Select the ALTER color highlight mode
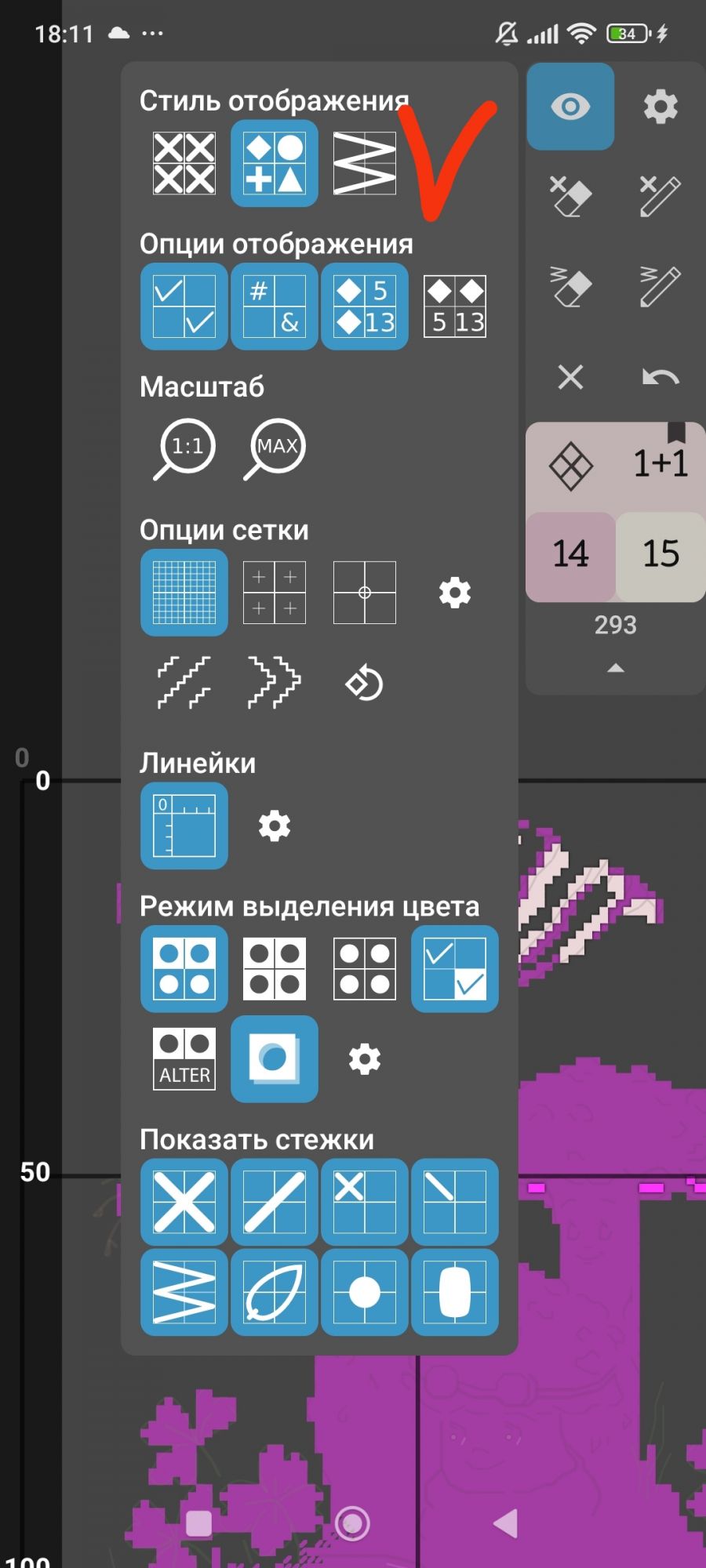The width and height of the screenshot is (706, 1568). point(184,1059)
